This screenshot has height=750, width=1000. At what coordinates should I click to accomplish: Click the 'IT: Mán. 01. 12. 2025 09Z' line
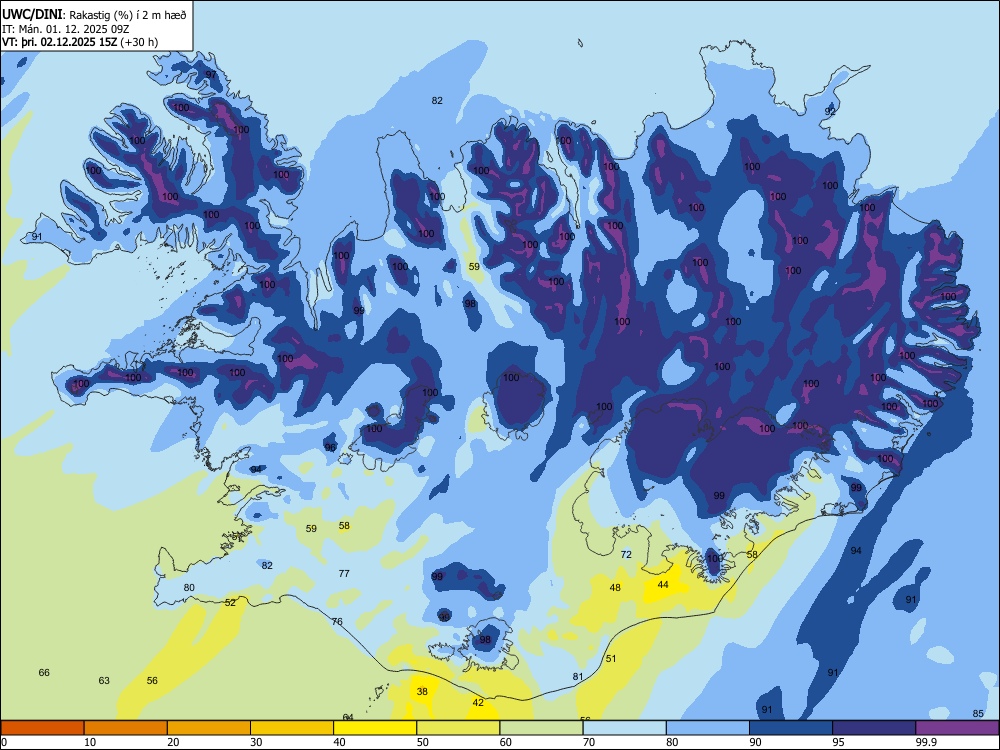pyautogui.click(x=66, y=29)
